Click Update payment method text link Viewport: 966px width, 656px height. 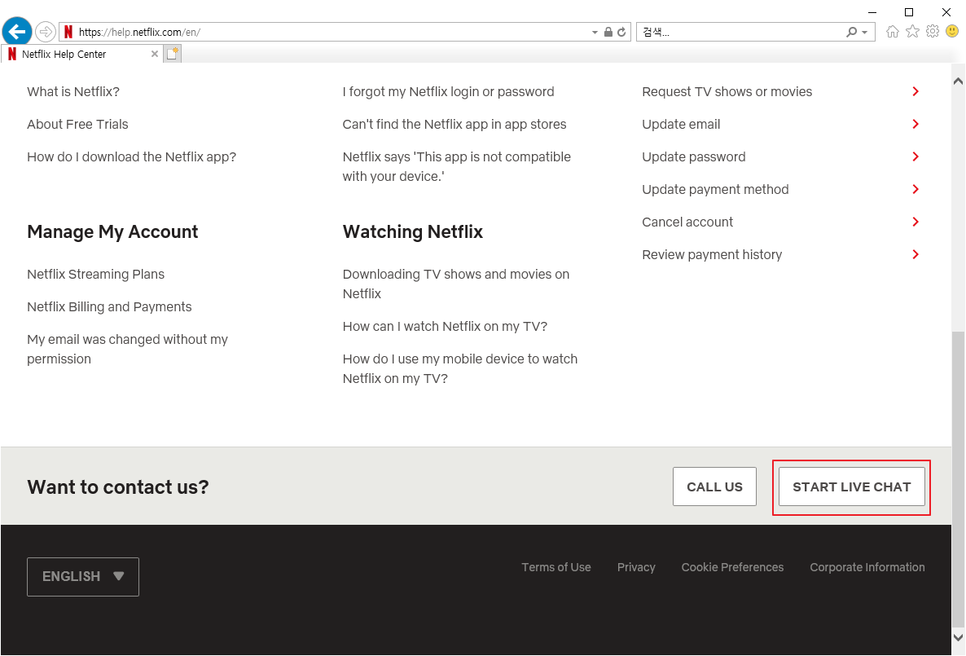pyautogui.click(x=715, y=190)
